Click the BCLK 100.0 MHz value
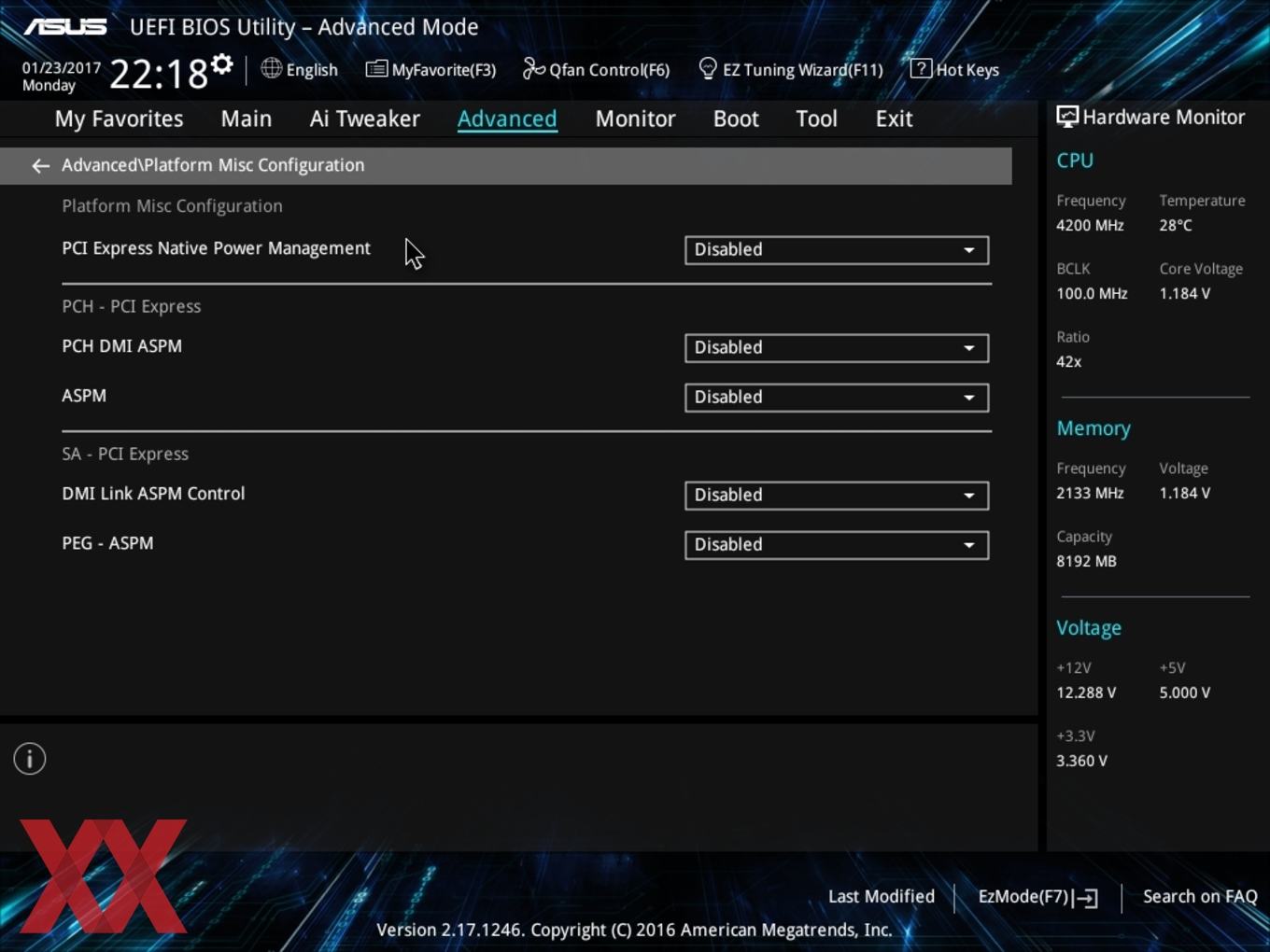The width and height of the screenshot is (1270, 952). tap(1092, 293)
